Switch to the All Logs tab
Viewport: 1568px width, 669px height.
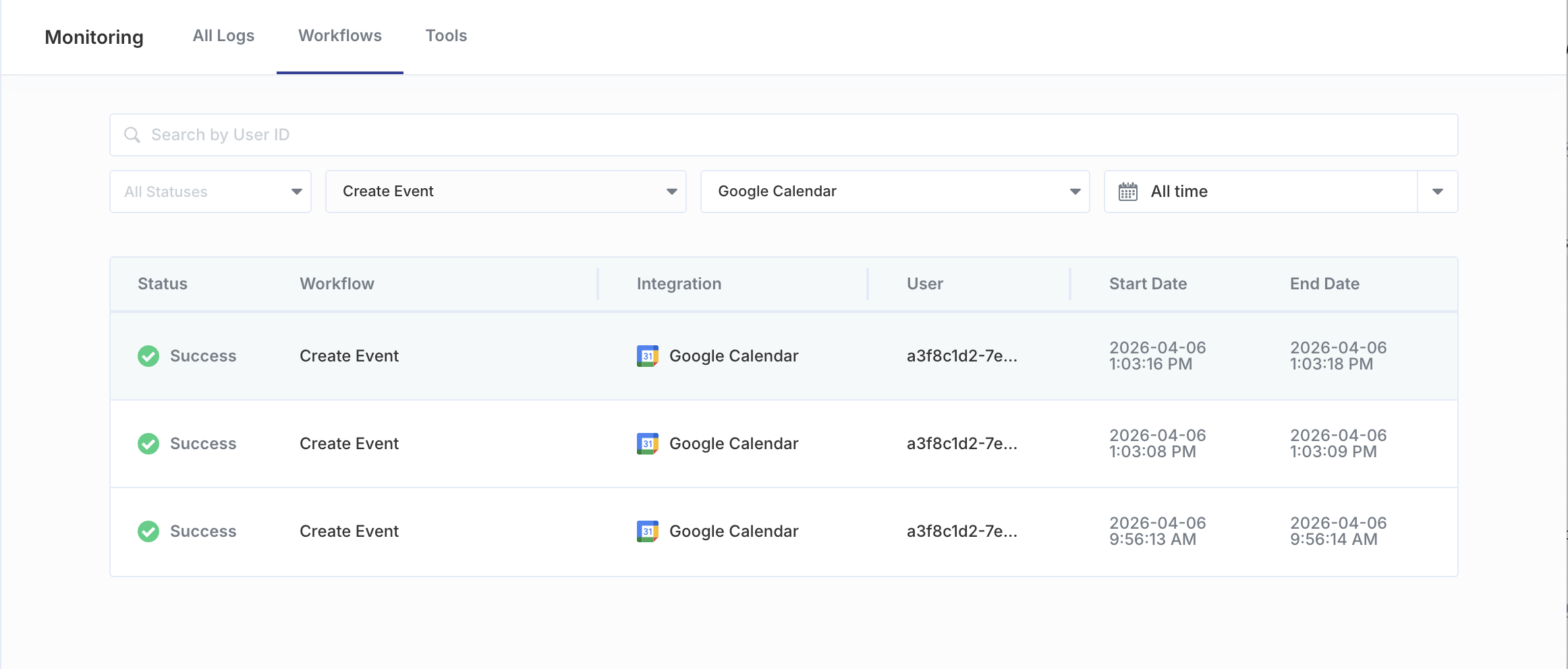223,36
